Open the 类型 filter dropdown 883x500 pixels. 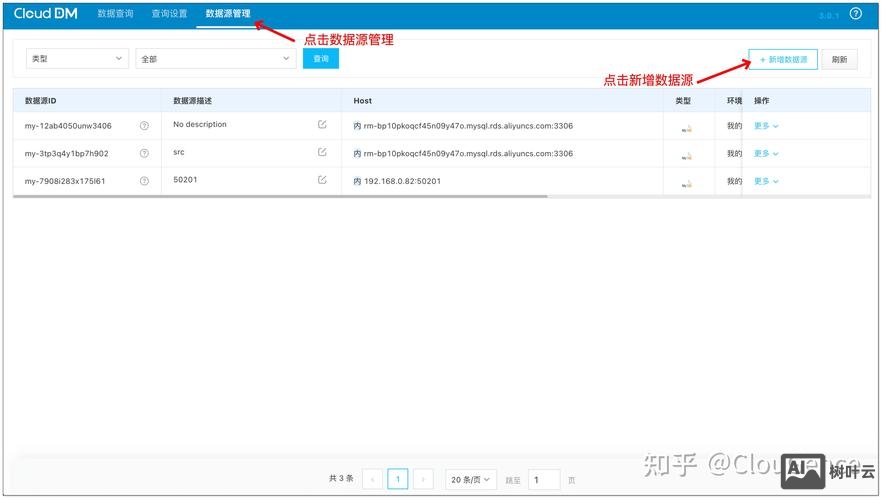tap(77, 59)
